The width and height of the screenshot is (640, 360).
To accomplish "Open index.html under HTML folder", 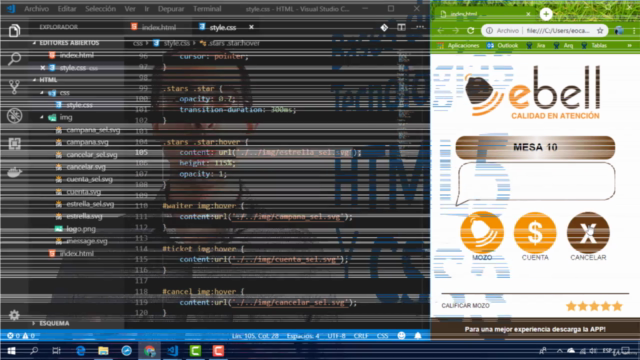I will click(76, 253).
